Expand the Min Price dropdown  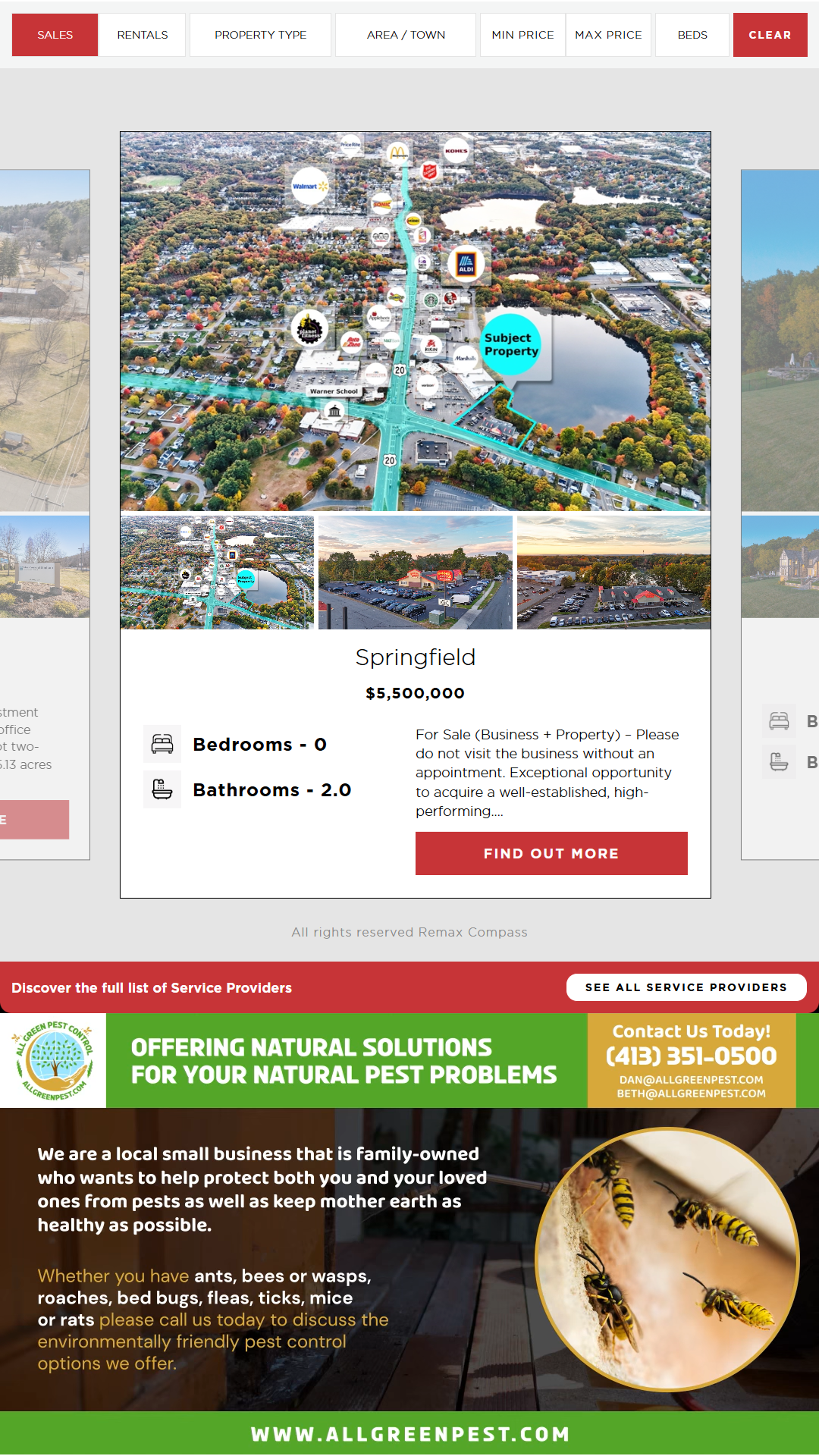(522, 35)
